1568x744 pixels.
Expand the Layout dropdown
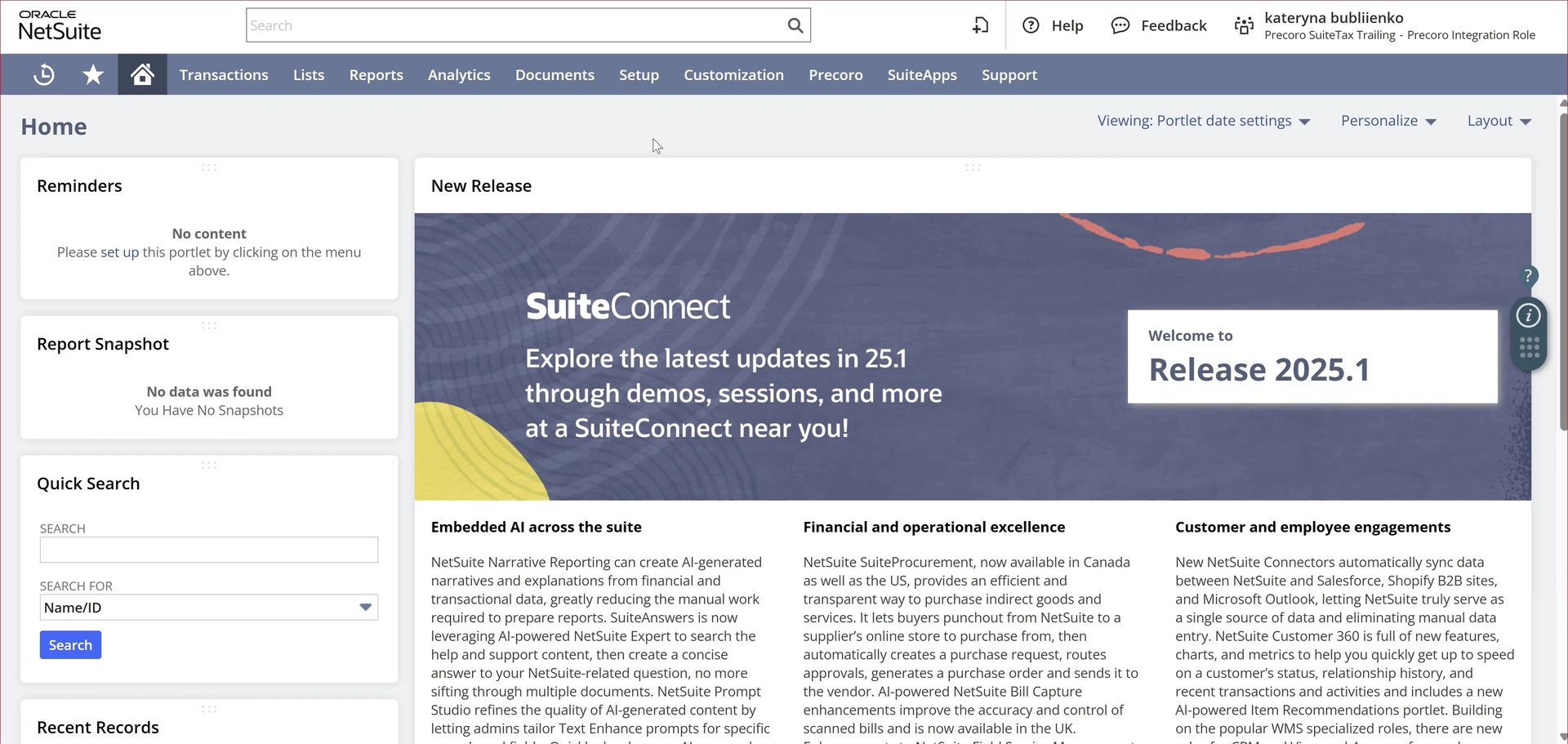click(x=1499, y=121)
